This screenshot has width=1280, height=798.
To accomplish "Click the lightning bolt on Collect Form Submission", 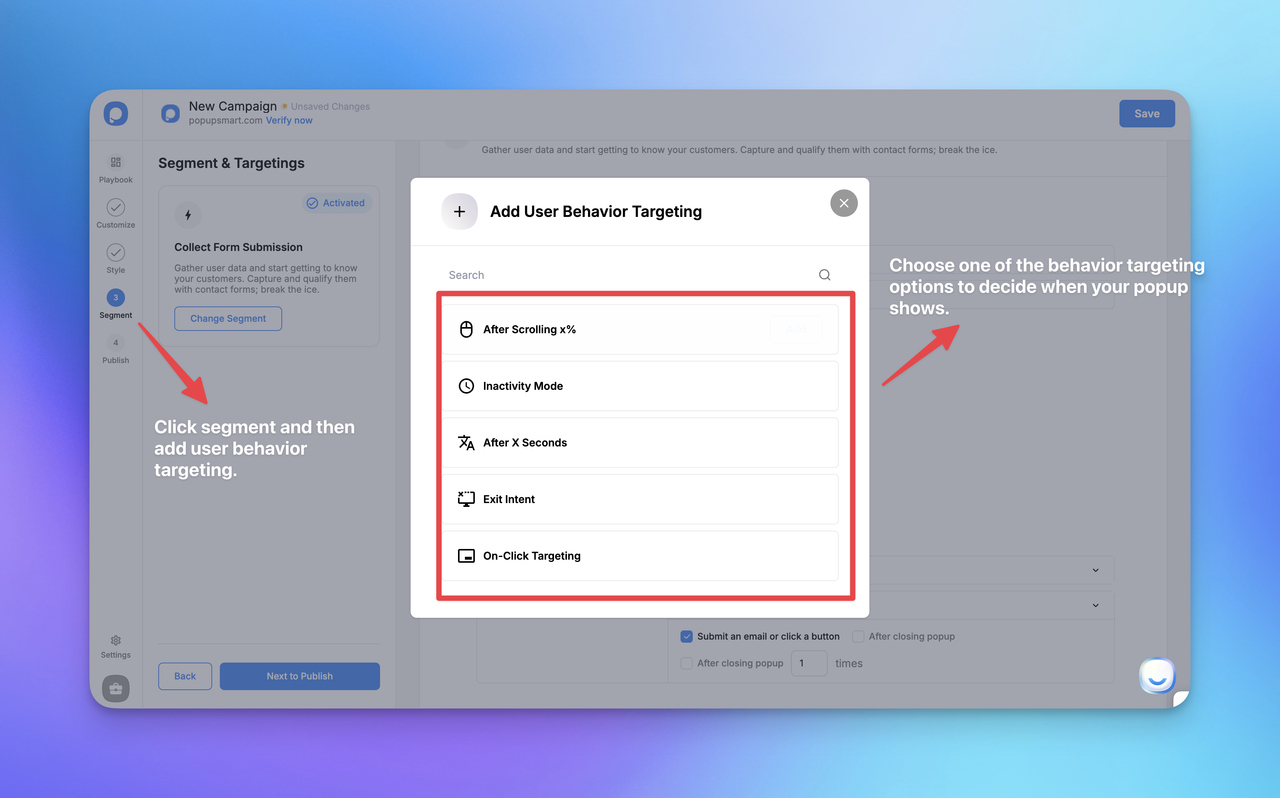I will pyautogui.click(x=188, y=214).
